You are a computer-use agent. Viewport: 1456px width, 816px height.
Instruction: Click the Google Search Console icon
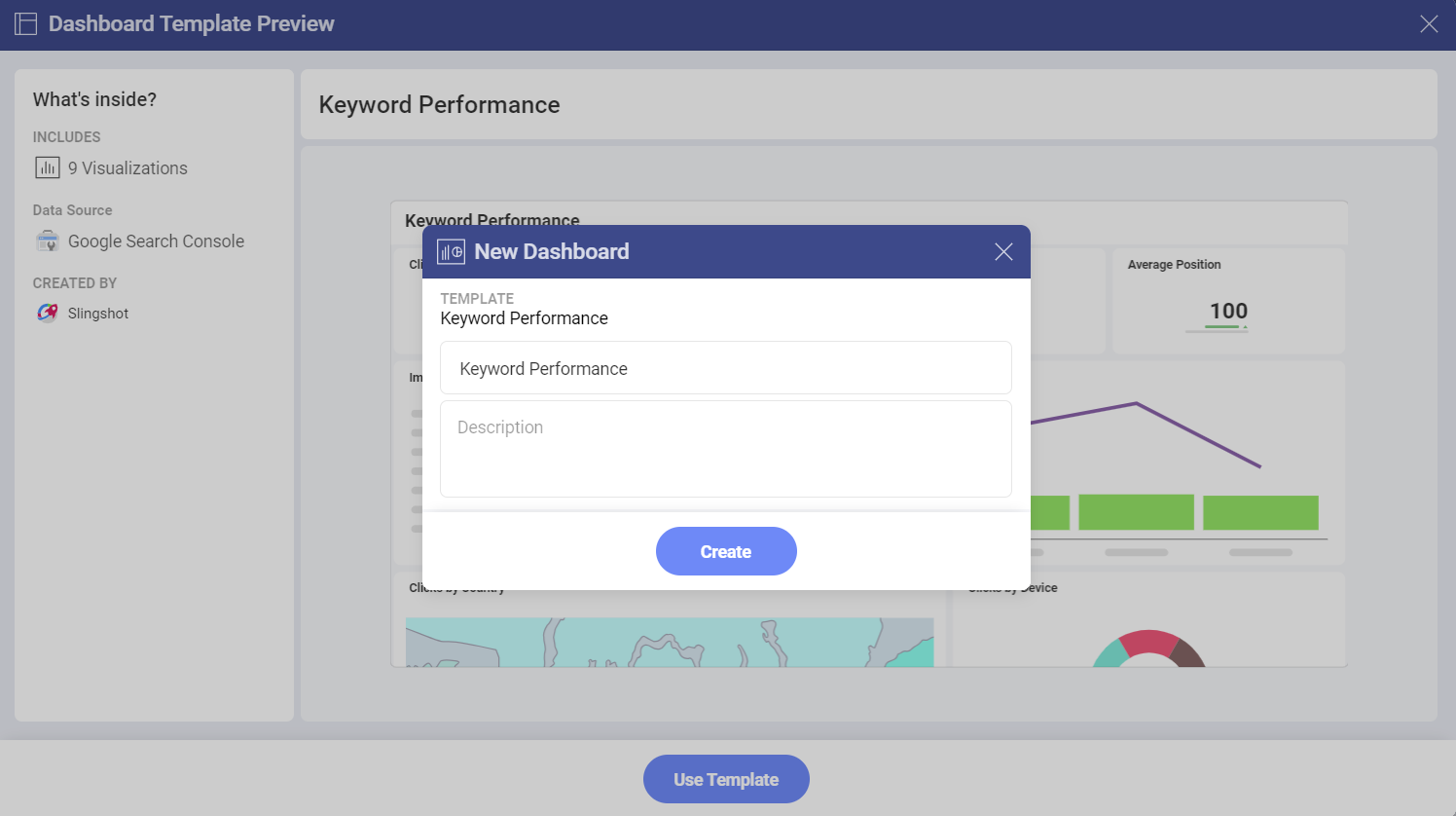[x=48, y=241]
